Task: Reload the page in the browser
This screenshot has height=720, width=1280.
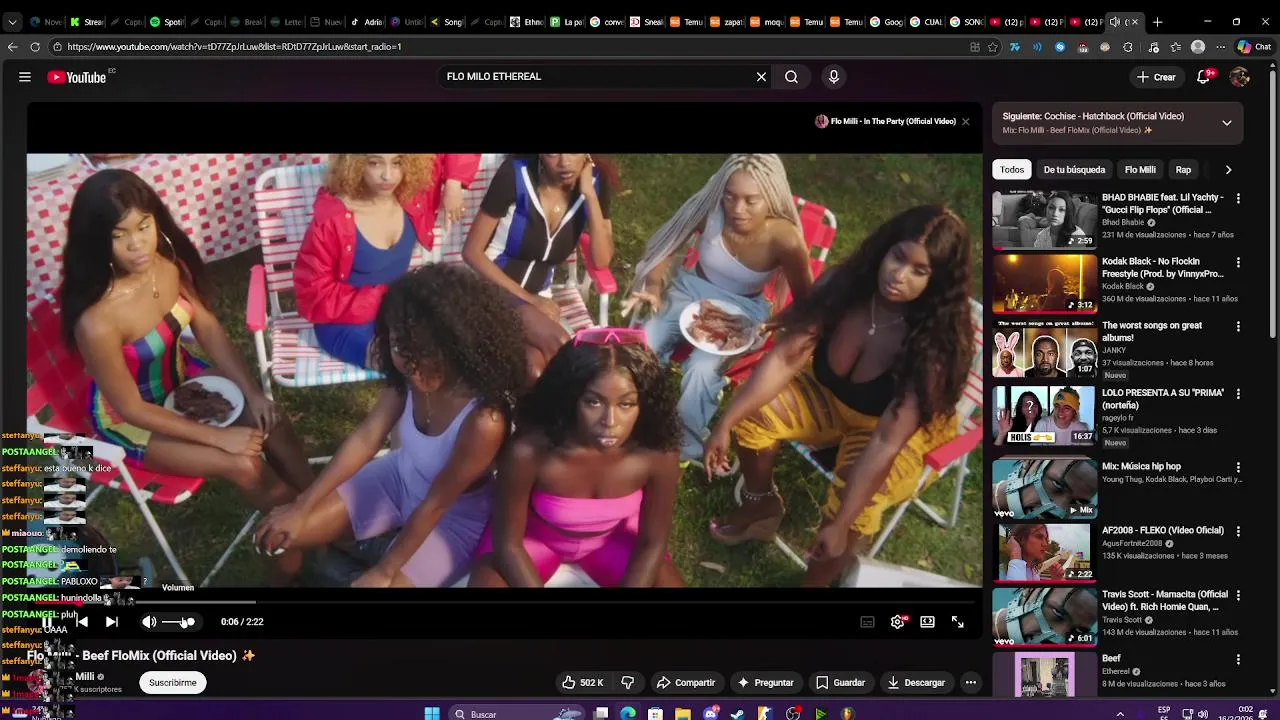Action: 35,47
